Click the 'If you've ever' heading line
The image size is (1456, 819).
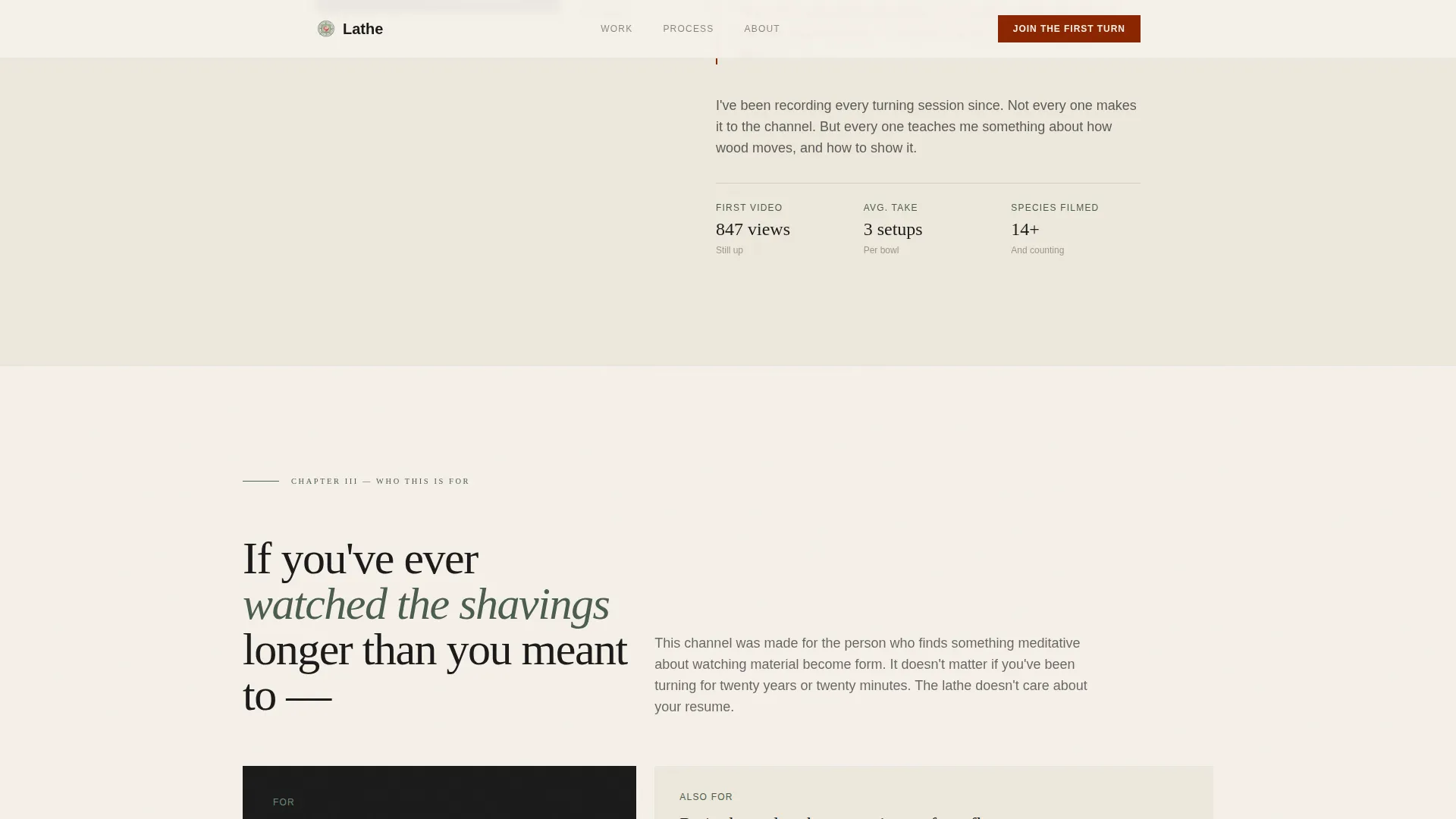pos(360,559)
